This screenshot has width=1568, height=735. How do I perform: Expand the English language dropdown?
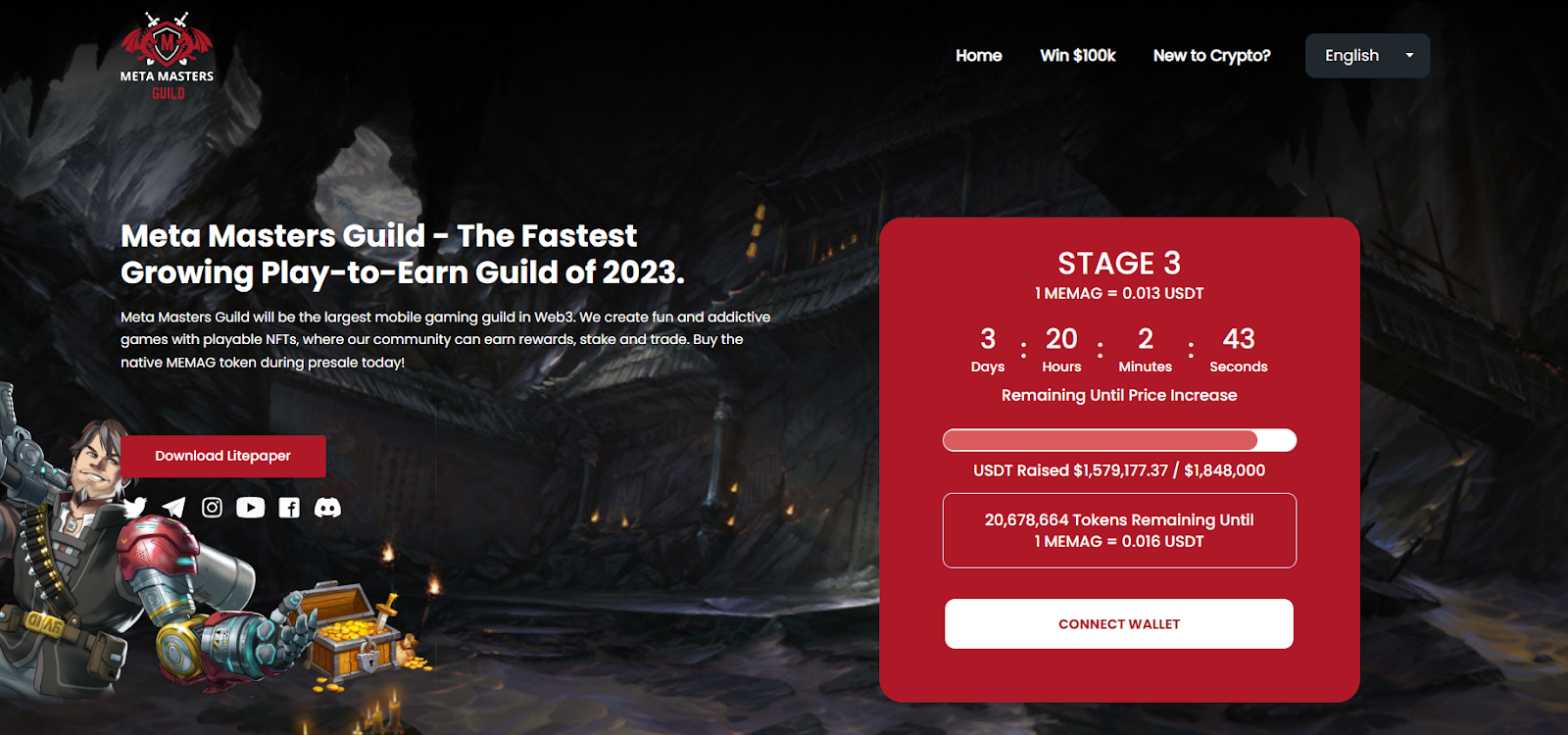1367,56
